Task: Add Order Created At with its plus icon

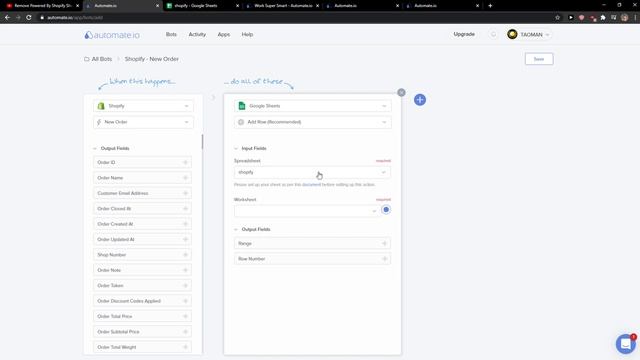Action: point(185,224)
